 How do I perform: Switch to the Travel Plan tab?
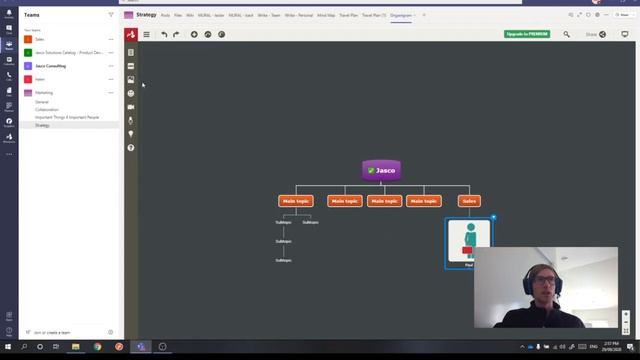point(348,15)
